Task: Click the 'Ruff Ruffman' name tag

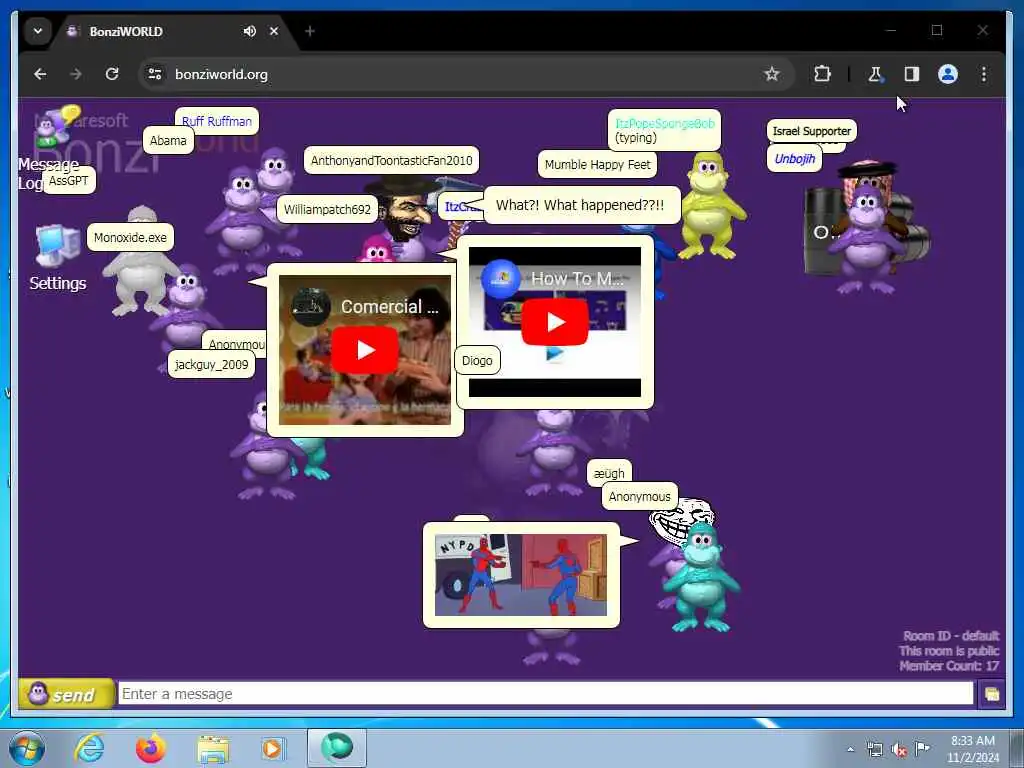Action: 217,121
